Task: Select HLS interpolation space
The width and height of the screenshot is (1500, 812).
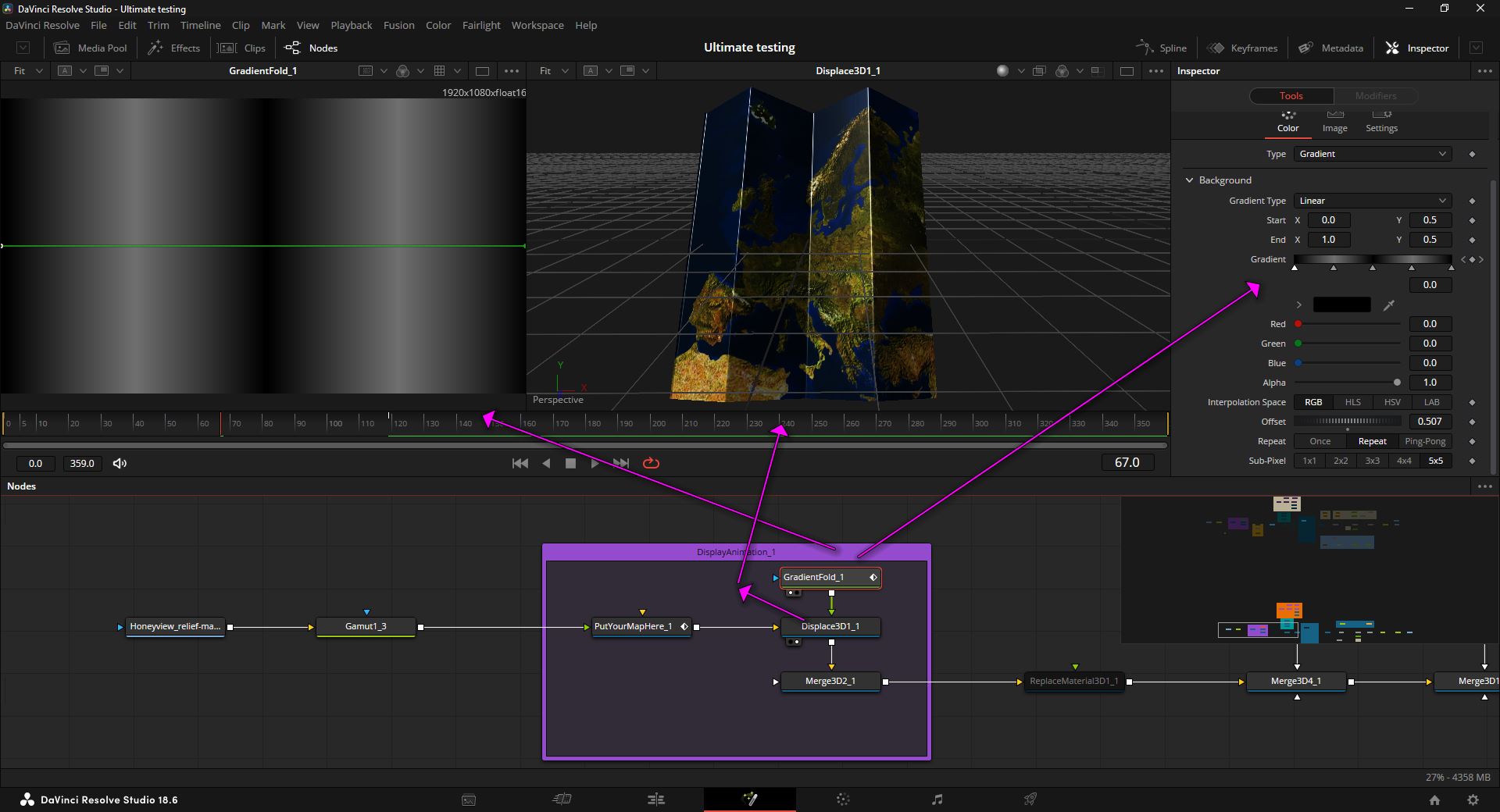Action: click(x=1352, y=402)
